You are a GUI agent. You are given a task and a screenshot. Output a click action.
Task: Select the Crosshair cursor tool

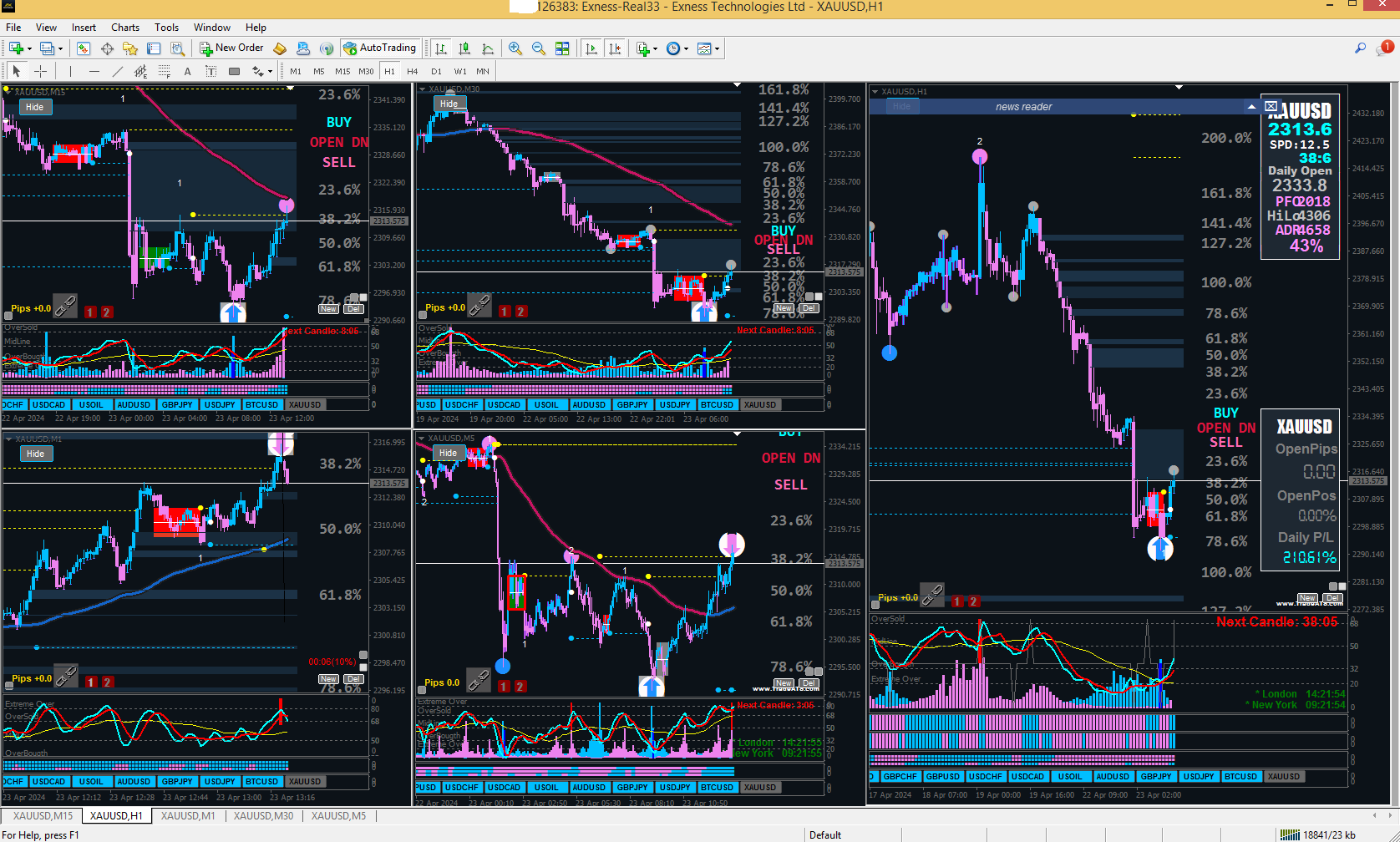click(40, 71)
